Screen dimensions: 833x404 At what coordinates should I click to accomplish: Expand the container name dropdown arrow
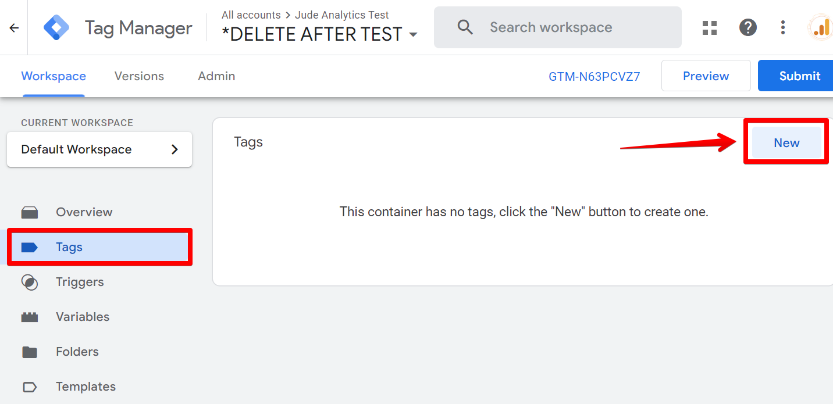click(x=413, y=36)
